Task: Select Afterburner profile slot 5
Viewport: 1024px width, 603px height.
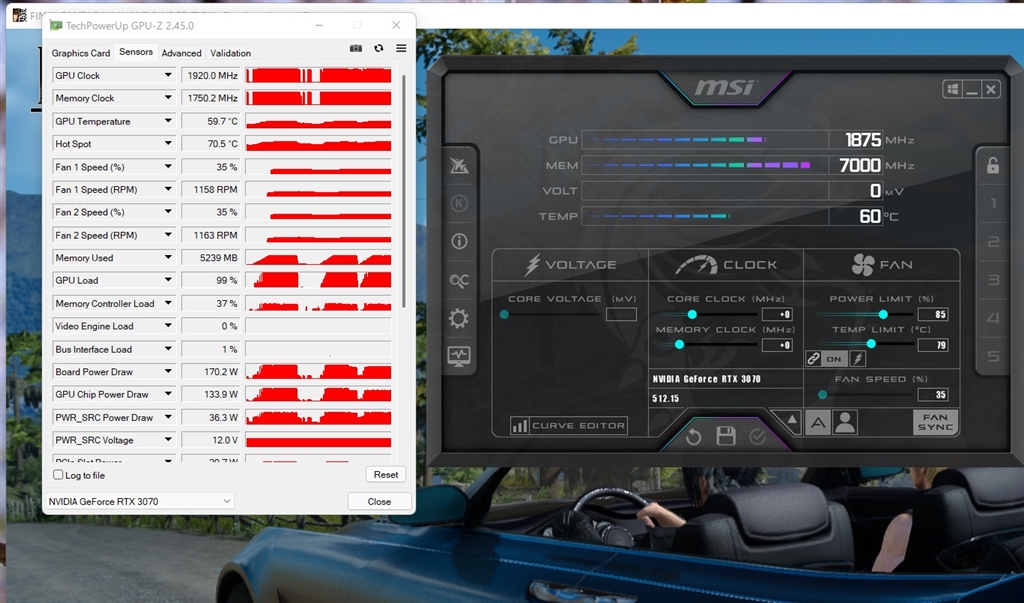Action: (x=993, y=356)
